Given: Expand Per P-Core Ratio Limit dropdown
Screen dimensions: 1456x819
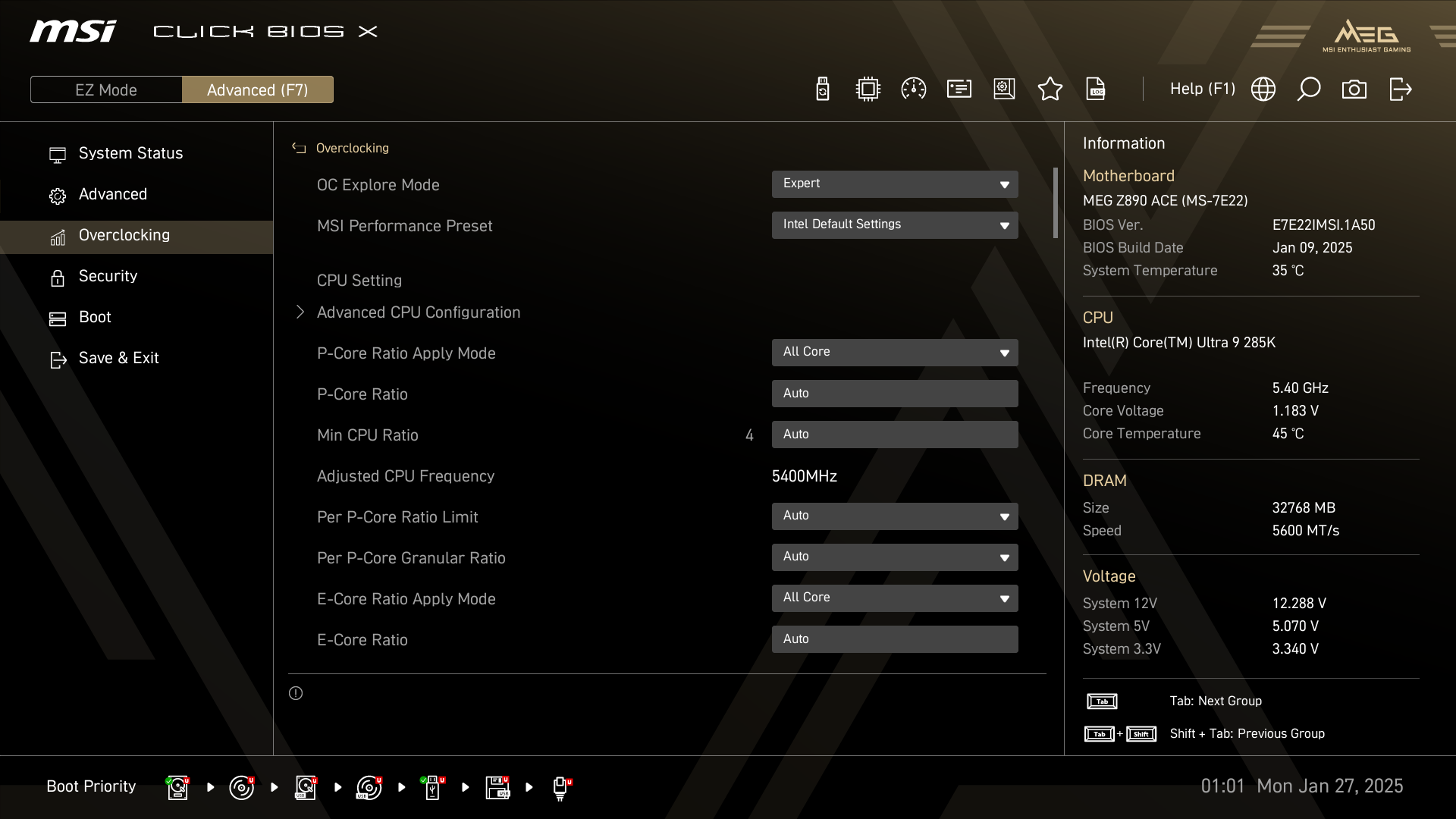Looking at the screenshot, I should 894,516.
